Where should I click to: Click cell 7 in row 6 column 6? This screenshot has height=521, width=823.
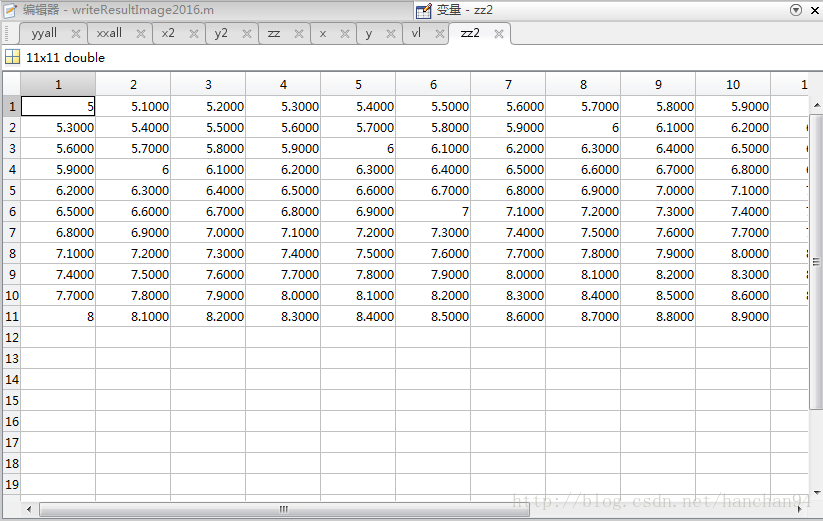click(x=433, y=211)
